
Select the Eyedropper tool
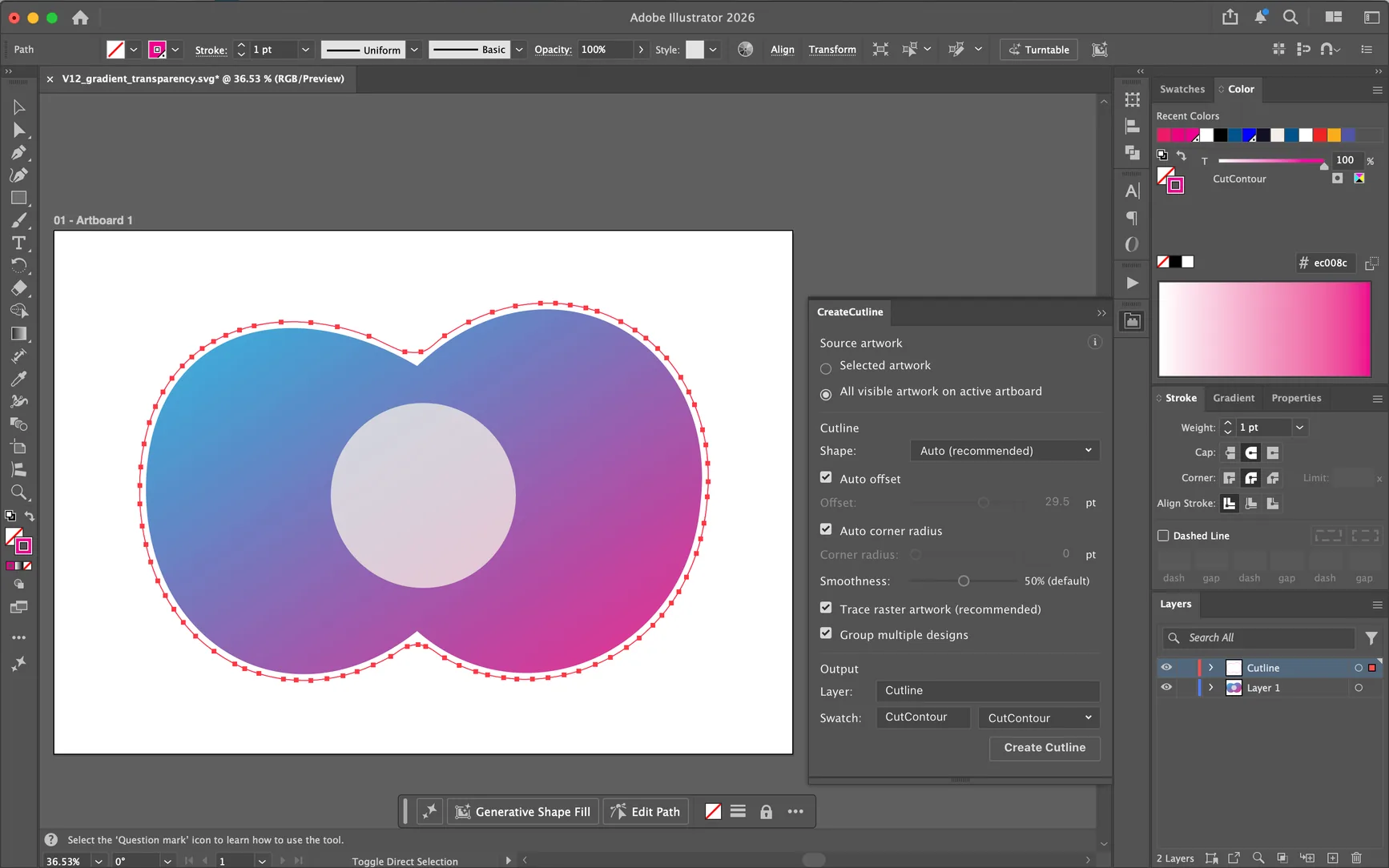point(18,378)
